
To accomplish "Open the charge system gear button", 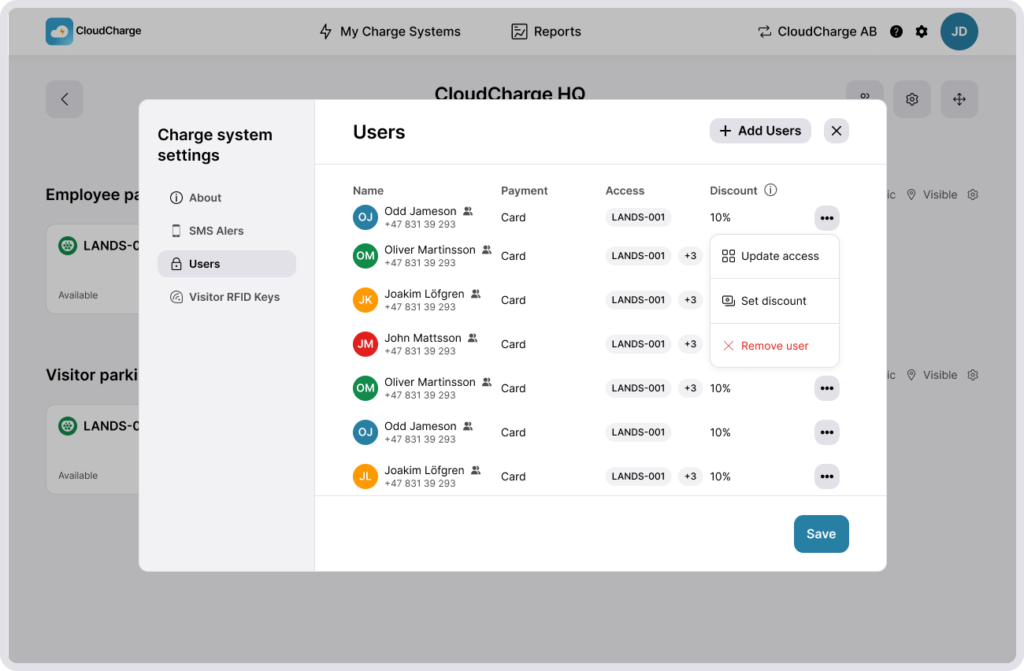I will pyautogui.click(x=912, y=99).
